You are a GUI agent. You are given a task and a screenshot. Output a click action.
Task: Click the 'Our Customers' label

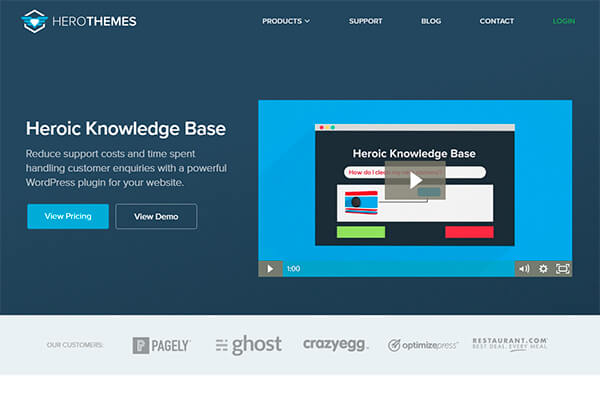(75, 345)
